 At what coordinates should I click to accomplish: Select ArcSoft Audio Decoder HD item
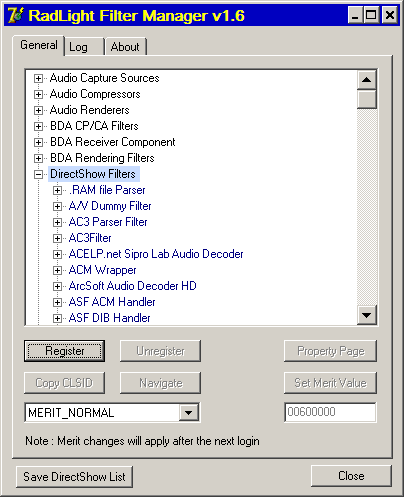tap(133, 286)
